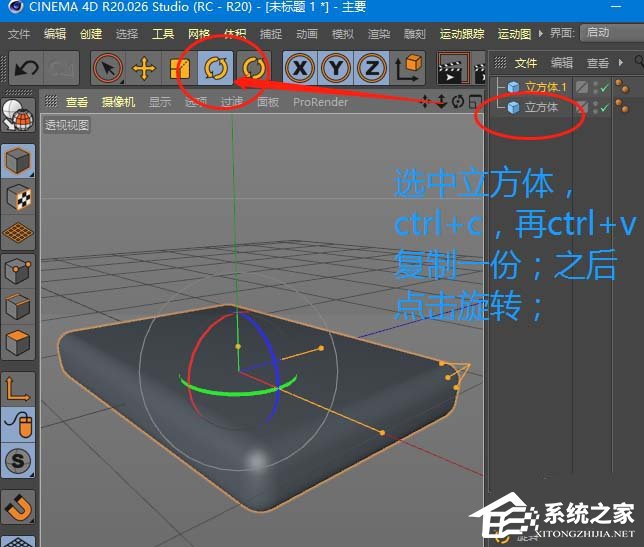Open the 运动跟踪 menu

[x=462, y=34]
